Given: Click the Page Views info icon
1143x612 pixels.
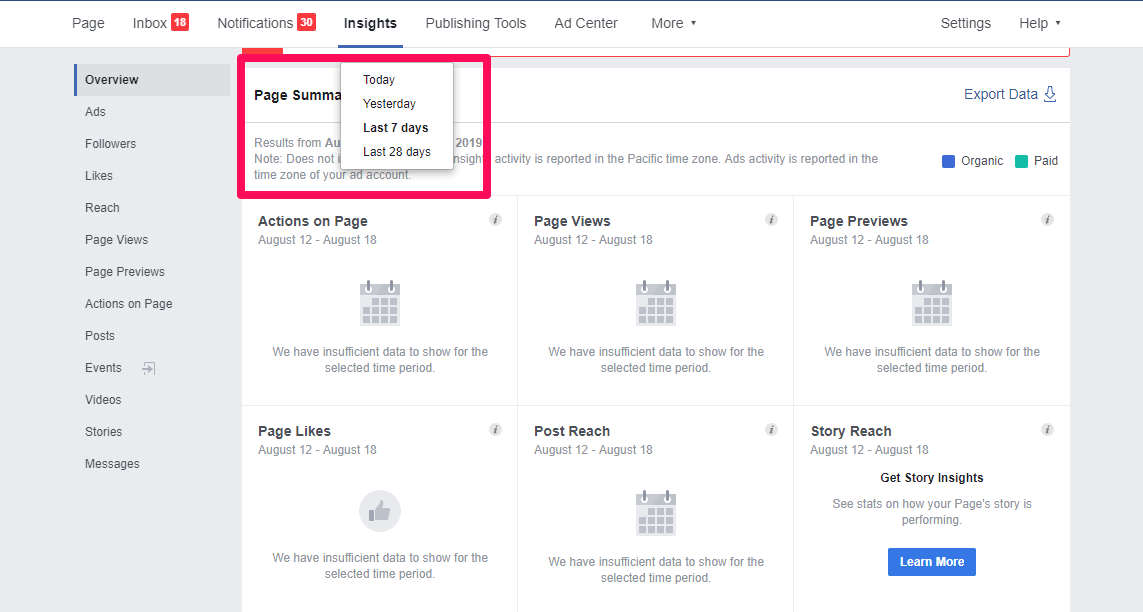Looking at the screenshot, I should 771,219.
